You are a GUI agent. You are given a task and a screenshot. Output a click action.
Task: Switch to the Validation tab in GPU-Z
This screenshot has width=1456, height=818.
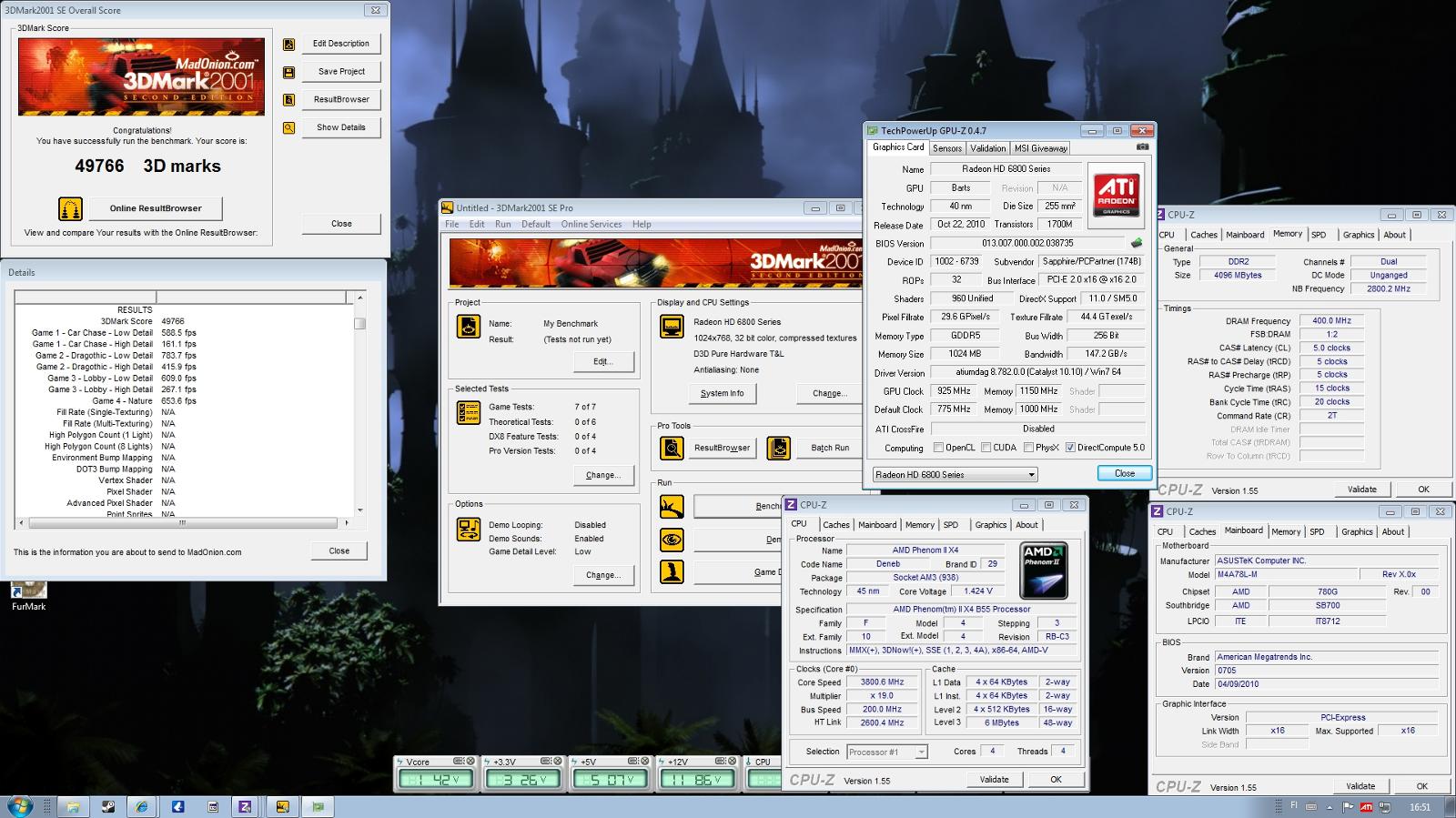987,148
